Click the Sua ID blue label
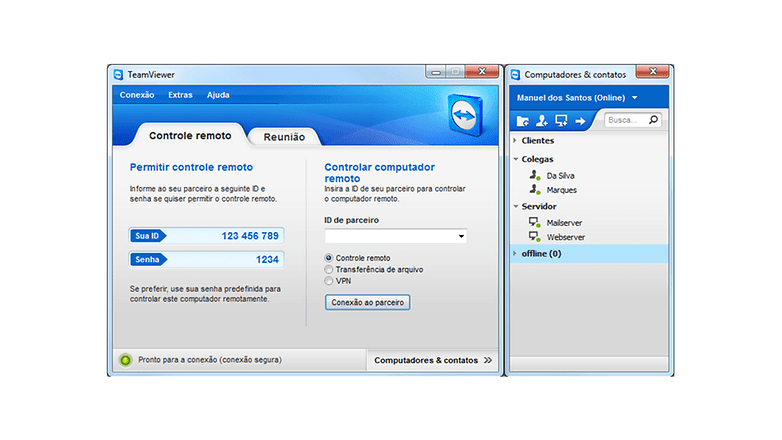 pyautogui.click(x=148, y=236)
